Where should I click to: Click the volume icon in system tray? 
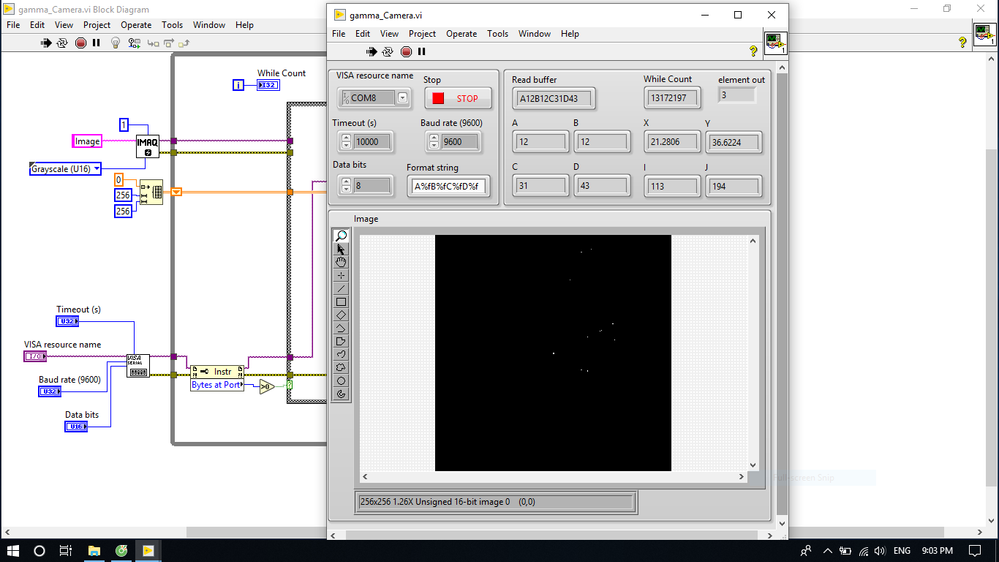tap(880, 551)
